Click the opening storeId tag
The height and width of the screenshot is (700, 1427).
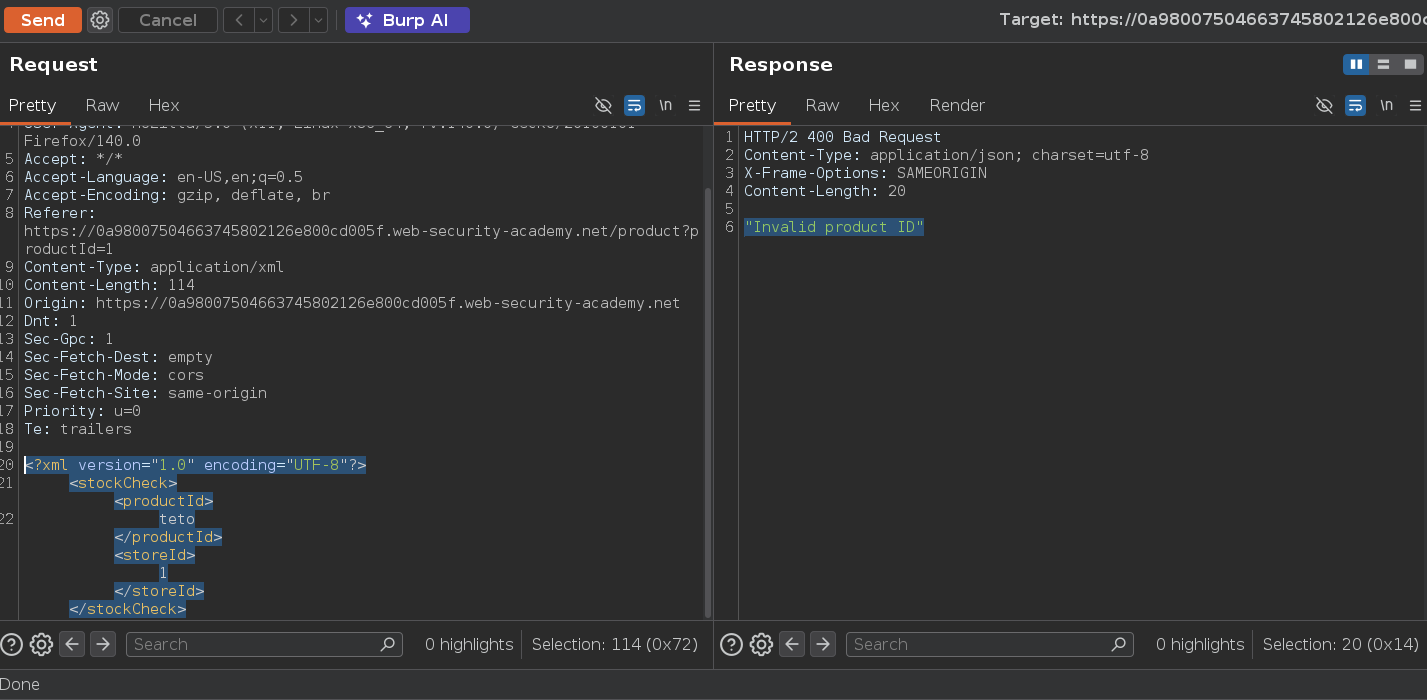154,555
